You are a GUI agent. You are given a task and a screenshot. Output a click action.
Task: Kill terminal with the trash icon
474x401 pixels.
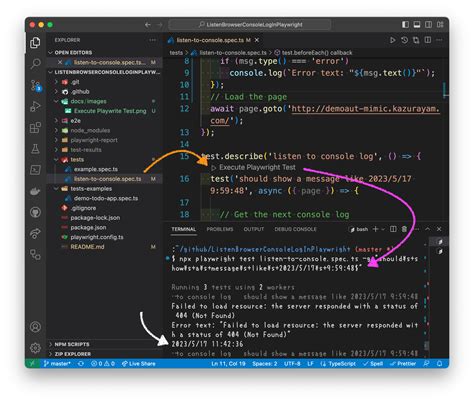tap(404, 229)
